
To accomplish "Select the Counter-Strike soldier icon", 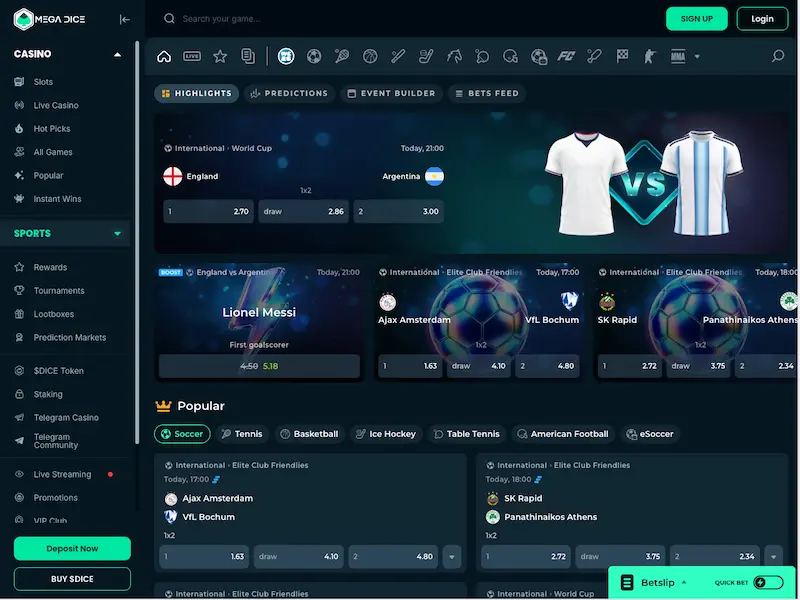I will 649,56.
